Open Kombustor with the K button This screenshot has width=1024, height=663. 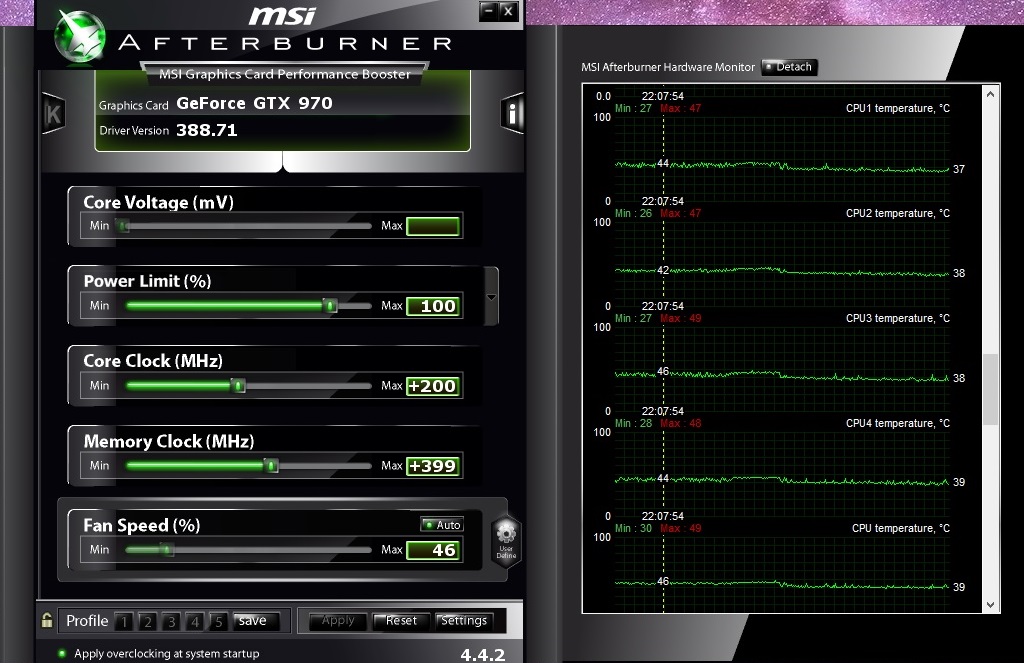point(54,114)
